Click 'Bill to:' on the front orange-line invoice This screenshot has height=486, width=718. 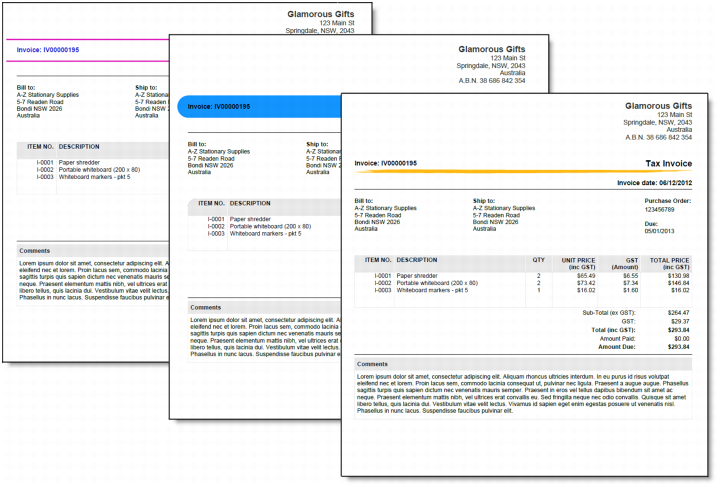364,201
